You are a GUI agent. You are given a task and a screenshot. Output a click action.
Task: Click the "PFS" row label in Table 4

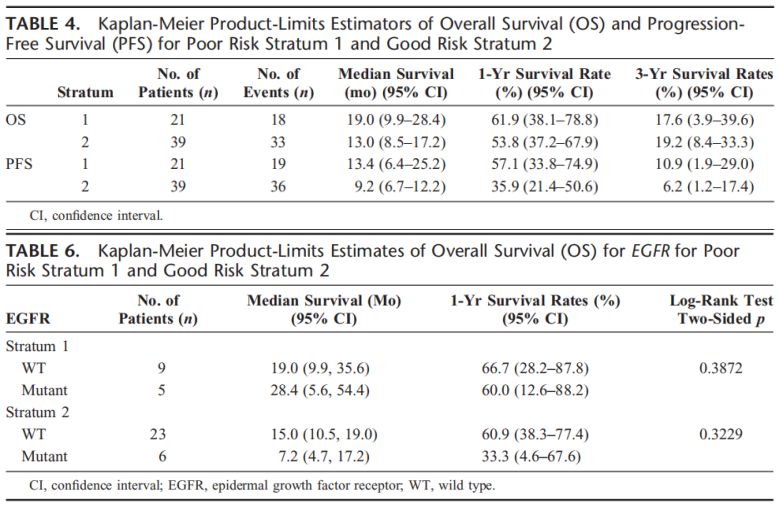pyautogui.click(x=20, y=162)
